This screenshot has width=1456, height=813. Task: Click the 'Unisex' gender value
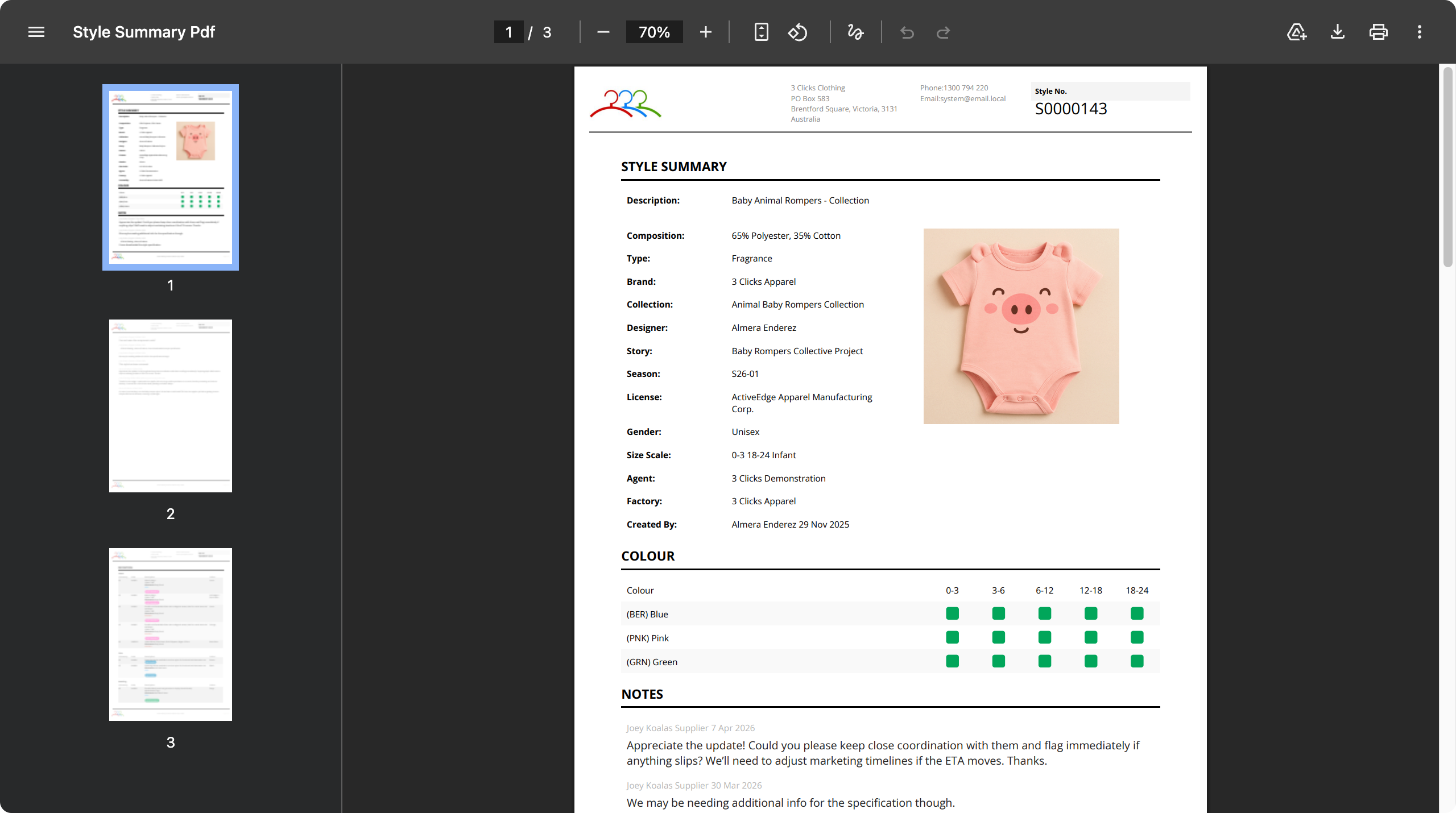745,432
